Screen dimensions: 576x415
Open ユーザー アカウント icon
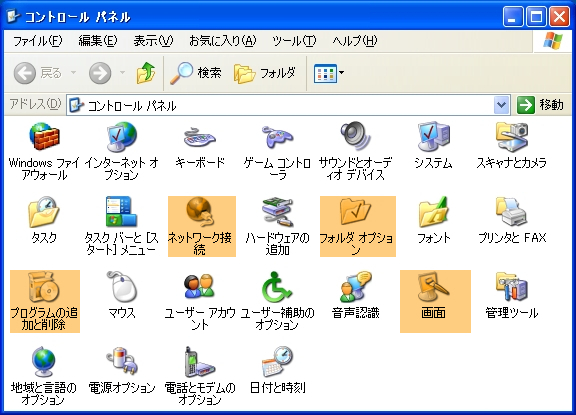pos(200,301)
